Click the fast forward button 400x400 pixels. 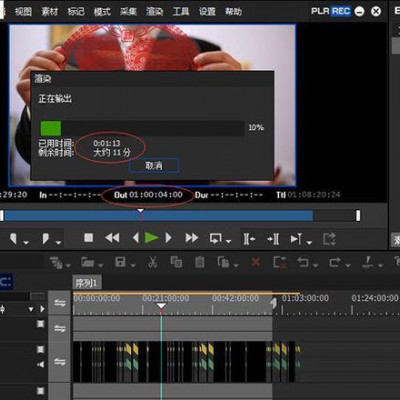point(192,238)
